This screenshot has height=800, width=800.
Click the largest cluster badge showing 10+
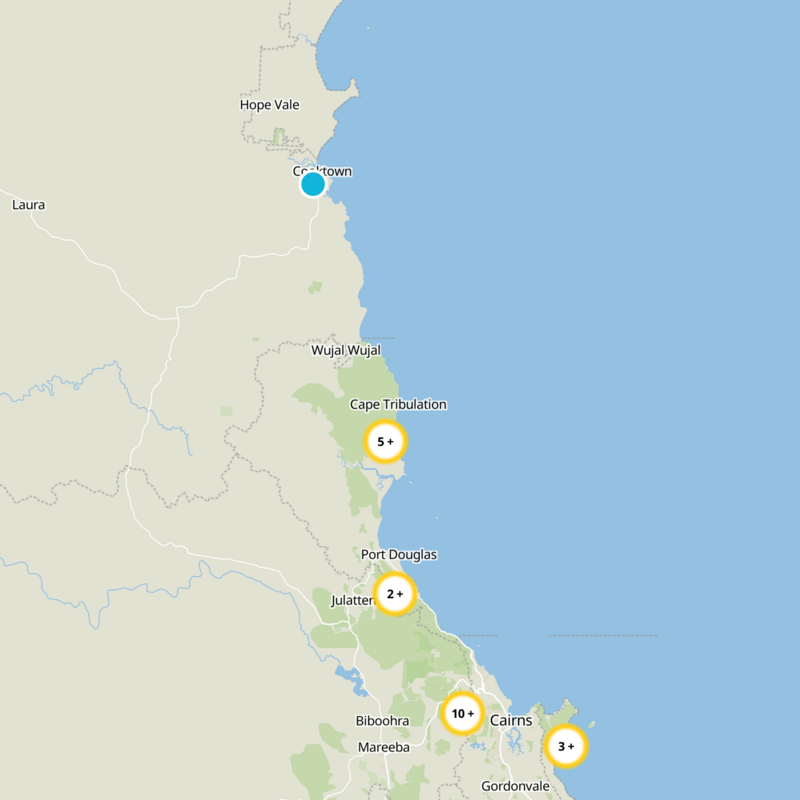pyautogui.click(x=462, y=713)
